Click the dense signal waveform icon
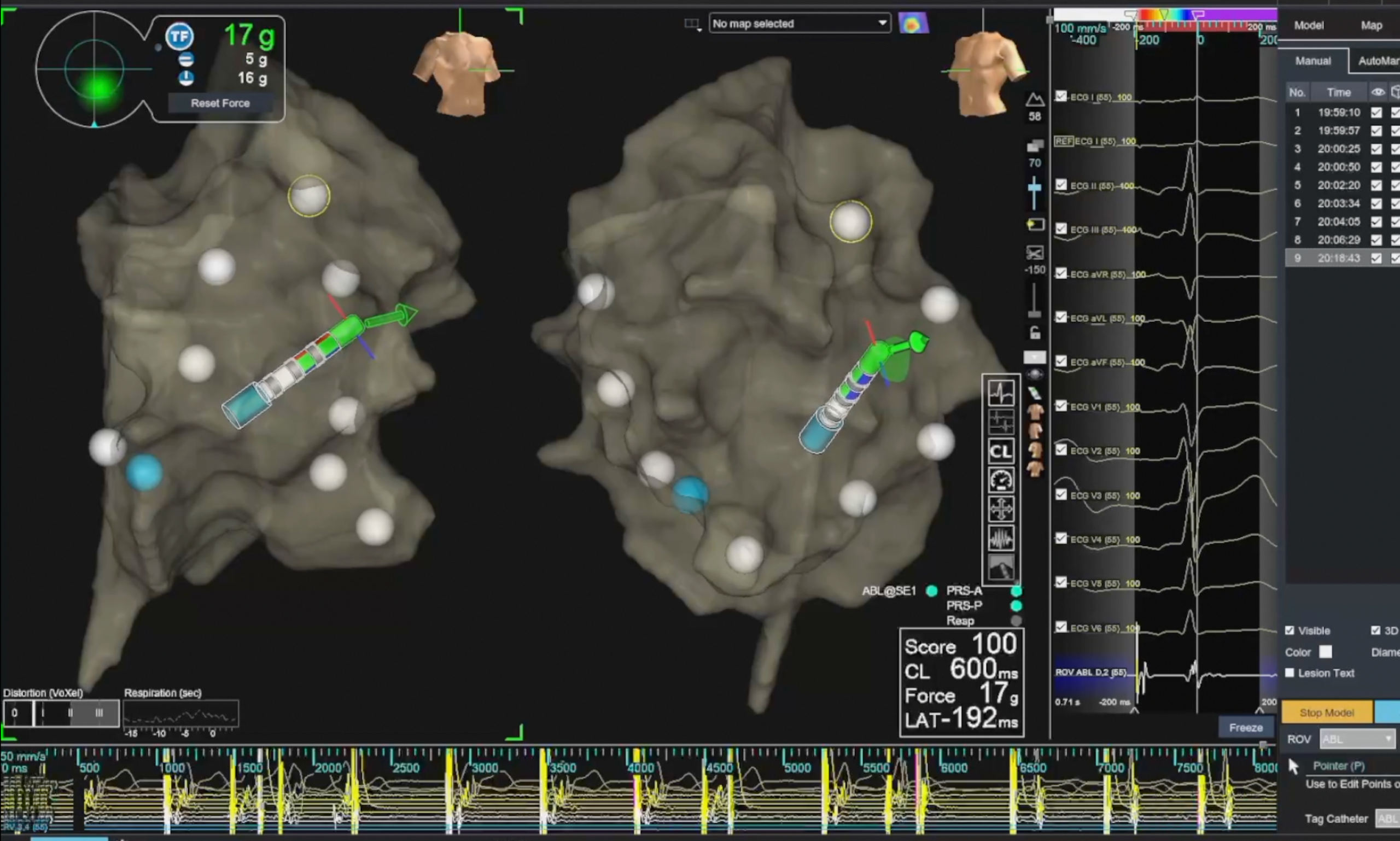 (x=1000, y=539)
